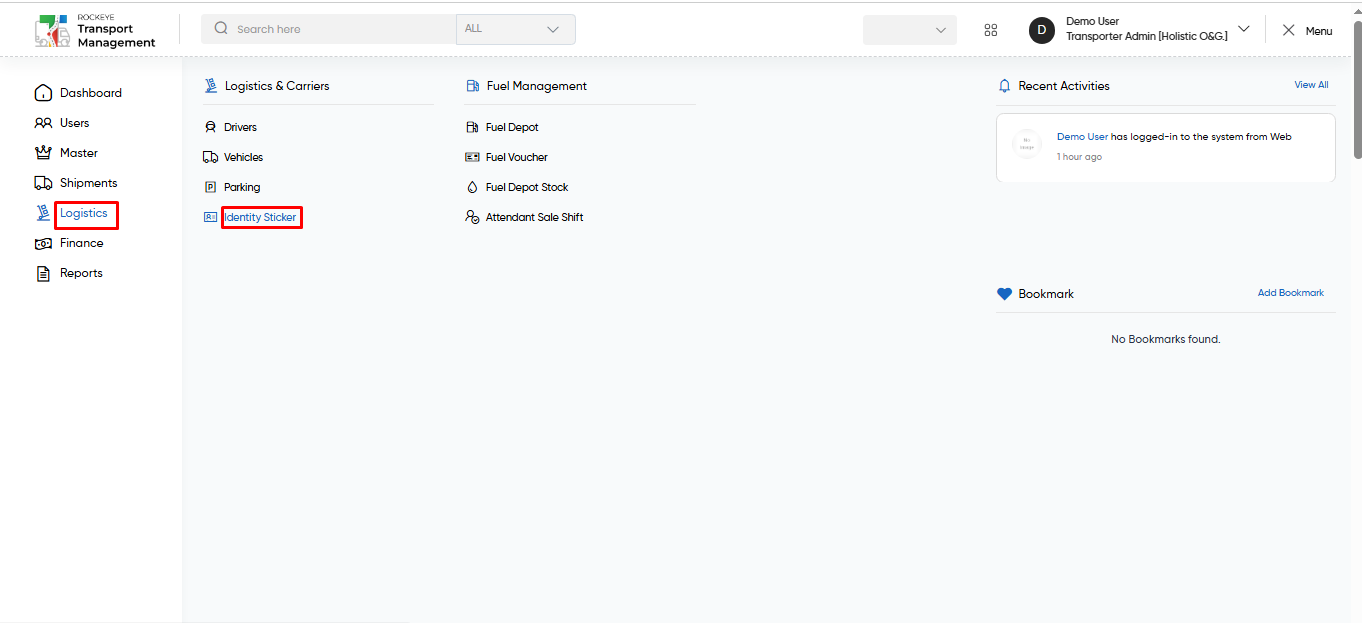Open the Identity Sticker link
This screenshot has width=1362, height=623.
coord(260,217)
